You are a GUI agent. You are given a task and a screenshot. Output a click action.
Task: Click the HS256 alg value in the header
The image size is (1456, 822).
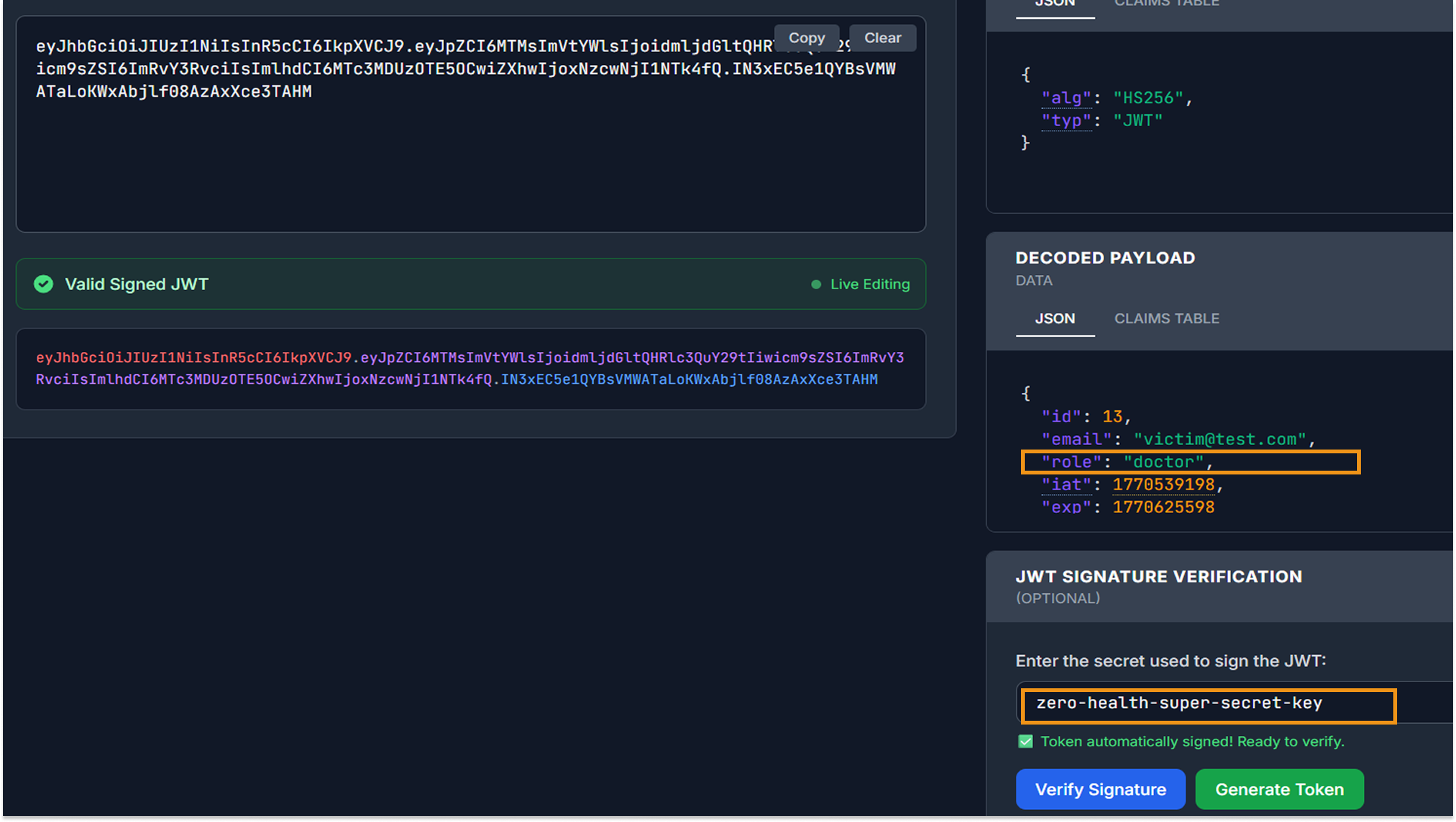point(1148,98)
